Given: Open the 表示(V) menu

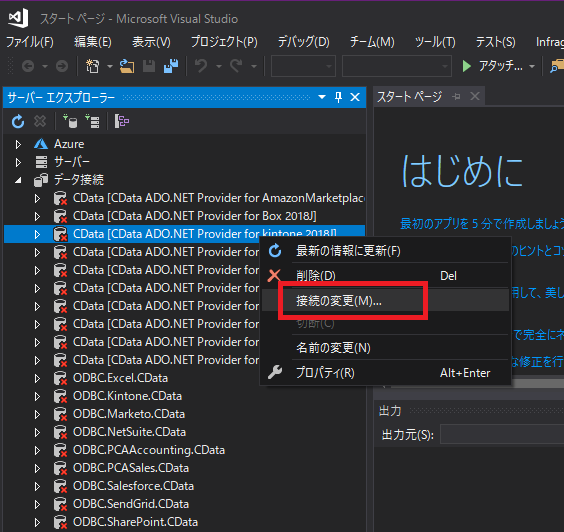Looking at the screenshot, I should click(151, 42).
